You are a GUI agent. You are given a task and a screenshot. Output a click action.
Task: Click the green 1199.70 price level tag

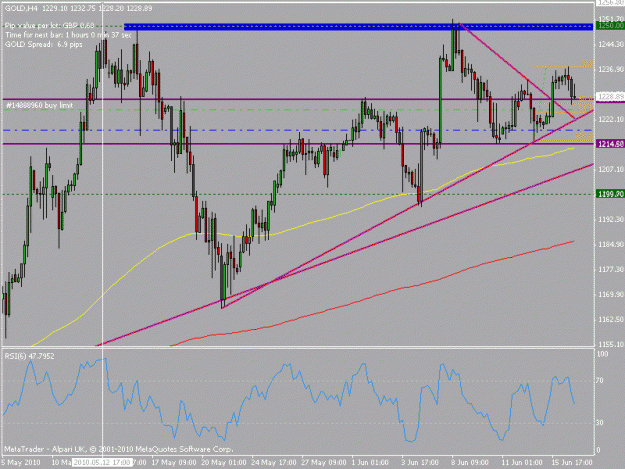610,194
